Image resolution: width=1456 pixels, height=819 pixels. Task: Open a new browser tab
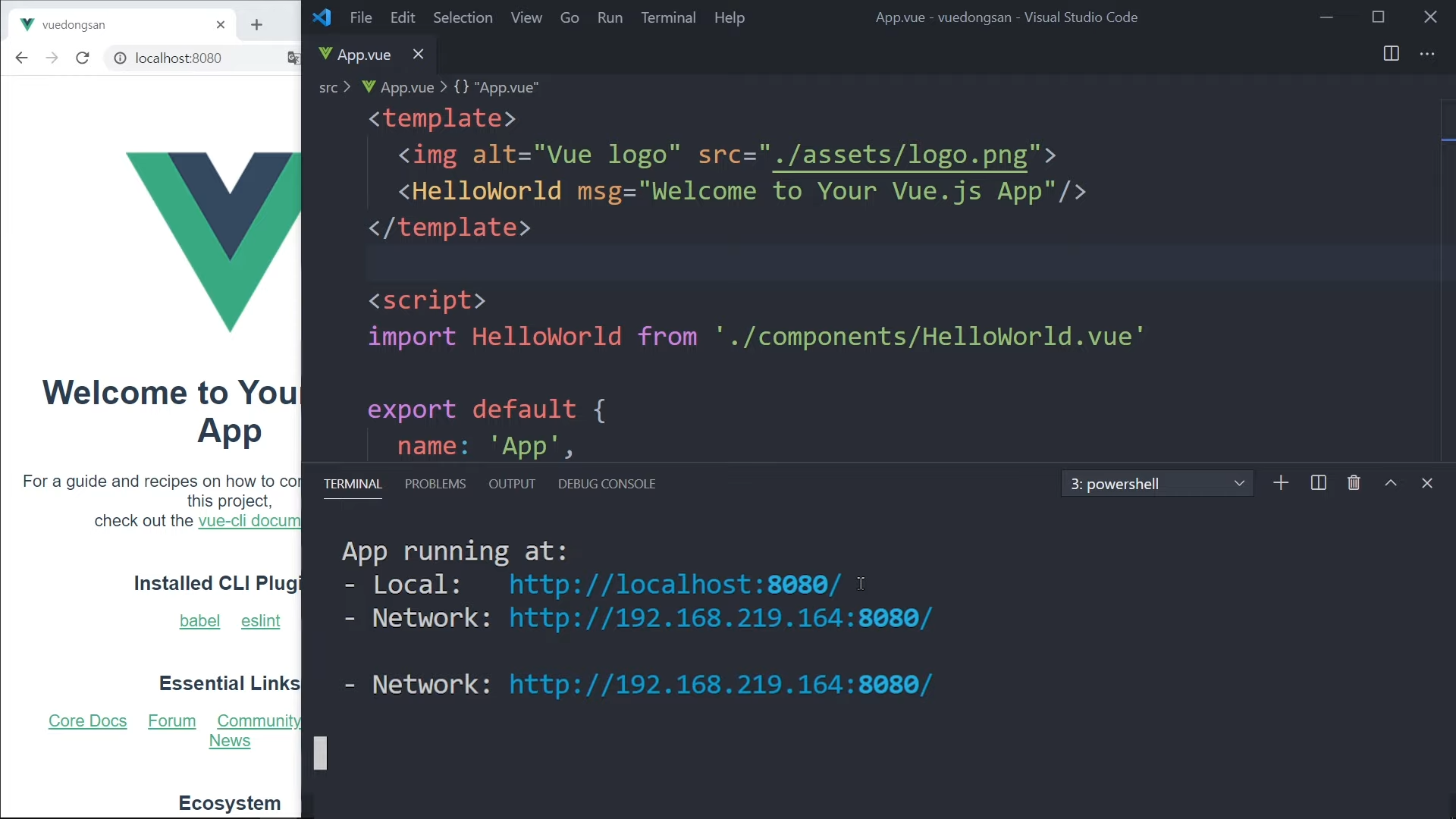pyautogui.click(x=256, y=25)
